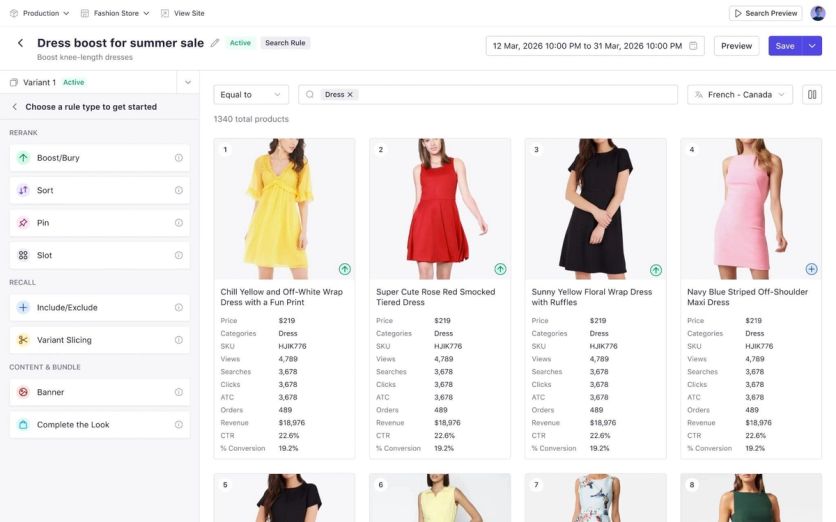Show info for Boost/Bury rule

click(179, 158)
